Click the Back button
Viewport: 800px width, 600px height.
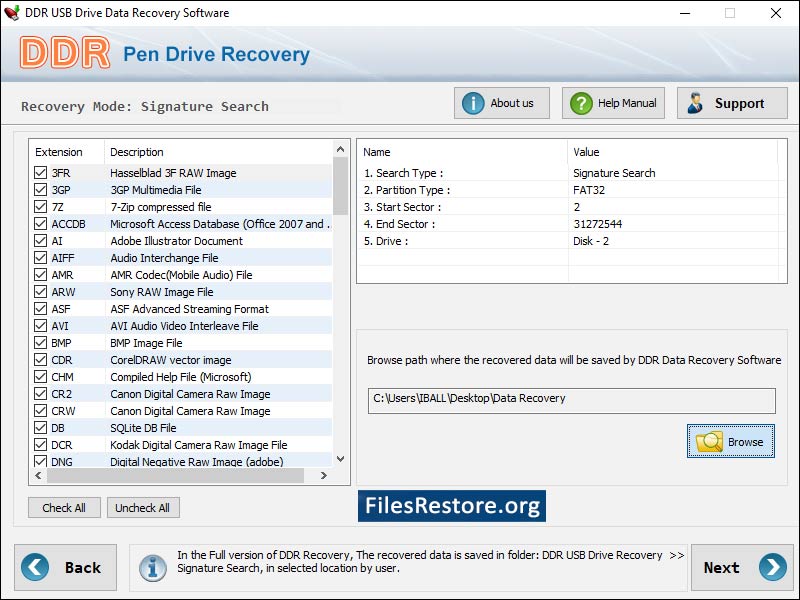[65, 567]
